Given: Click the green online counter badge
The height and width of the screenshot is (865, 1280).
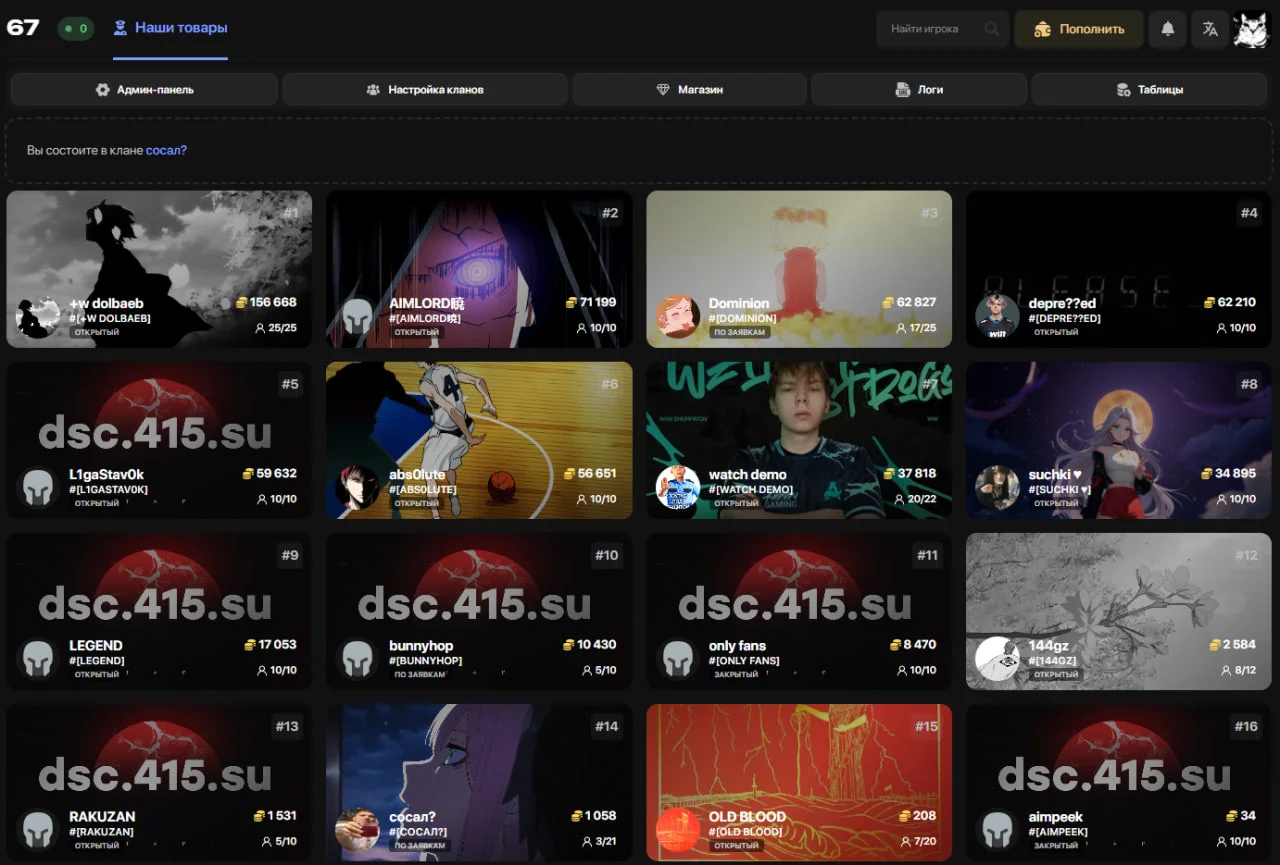Looking at the screenshot, I should pos(76,28).
